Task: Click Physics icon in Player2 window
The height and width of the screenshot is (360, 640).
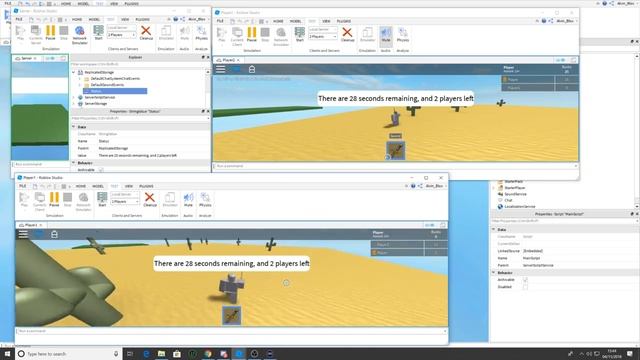Action: click(x=402, y=34)
